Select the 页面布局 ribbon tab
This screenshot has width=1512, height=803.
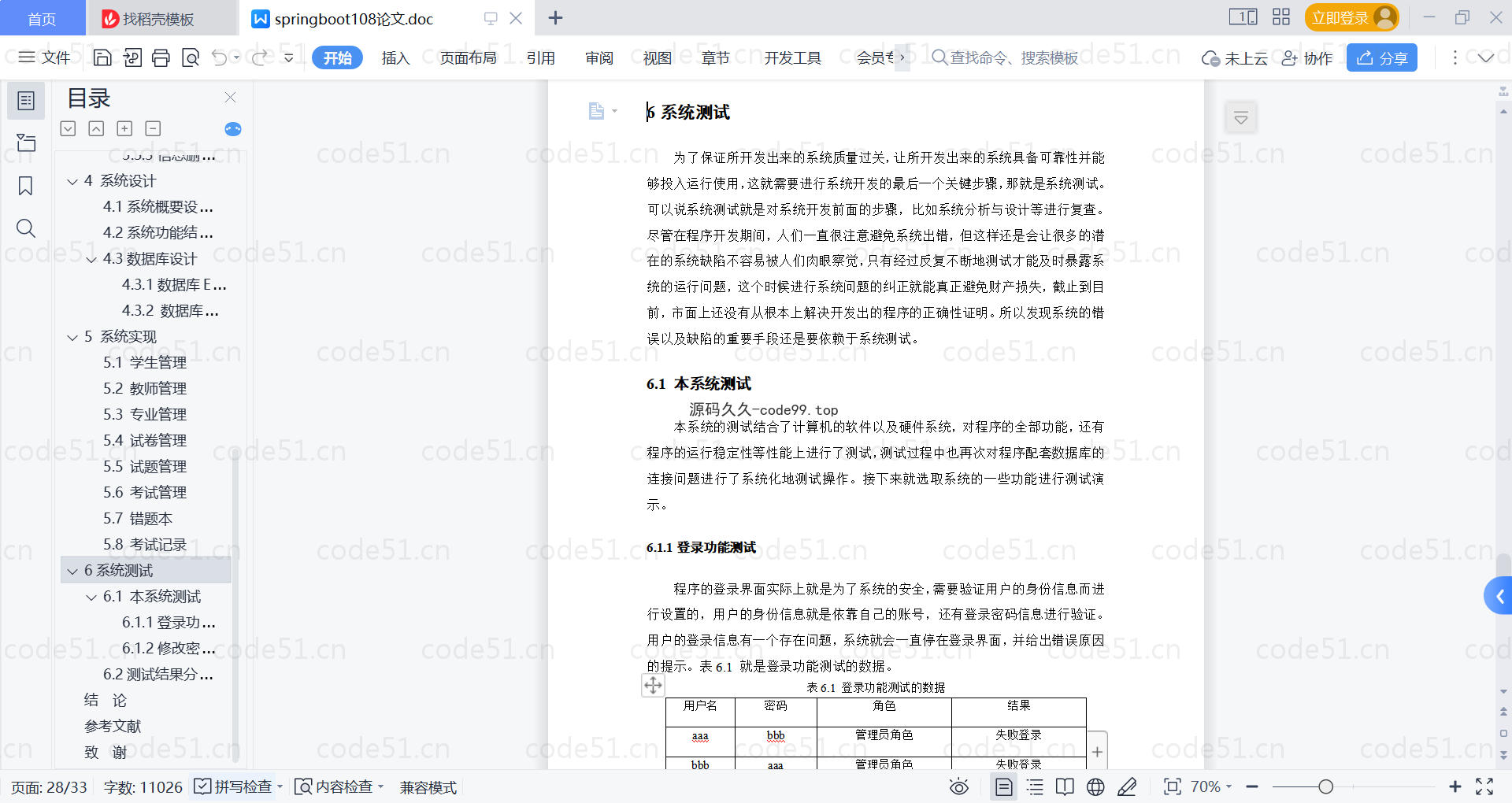(468, 57)
